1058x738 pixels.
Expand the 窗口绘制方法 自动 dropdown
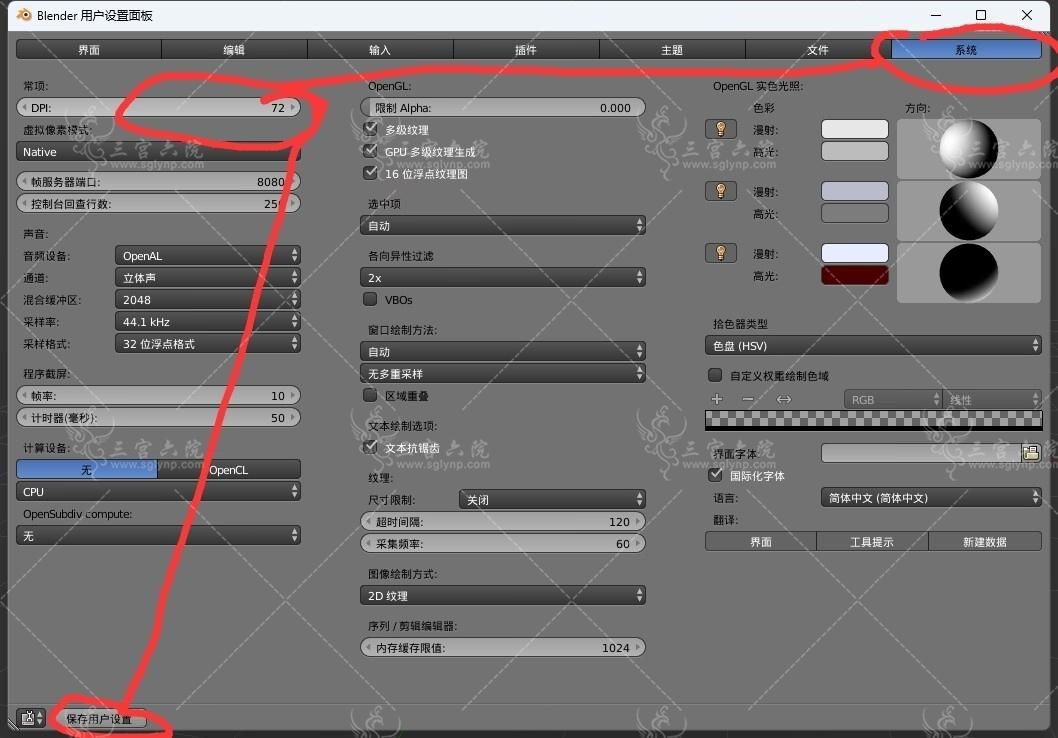click(503, 351)
